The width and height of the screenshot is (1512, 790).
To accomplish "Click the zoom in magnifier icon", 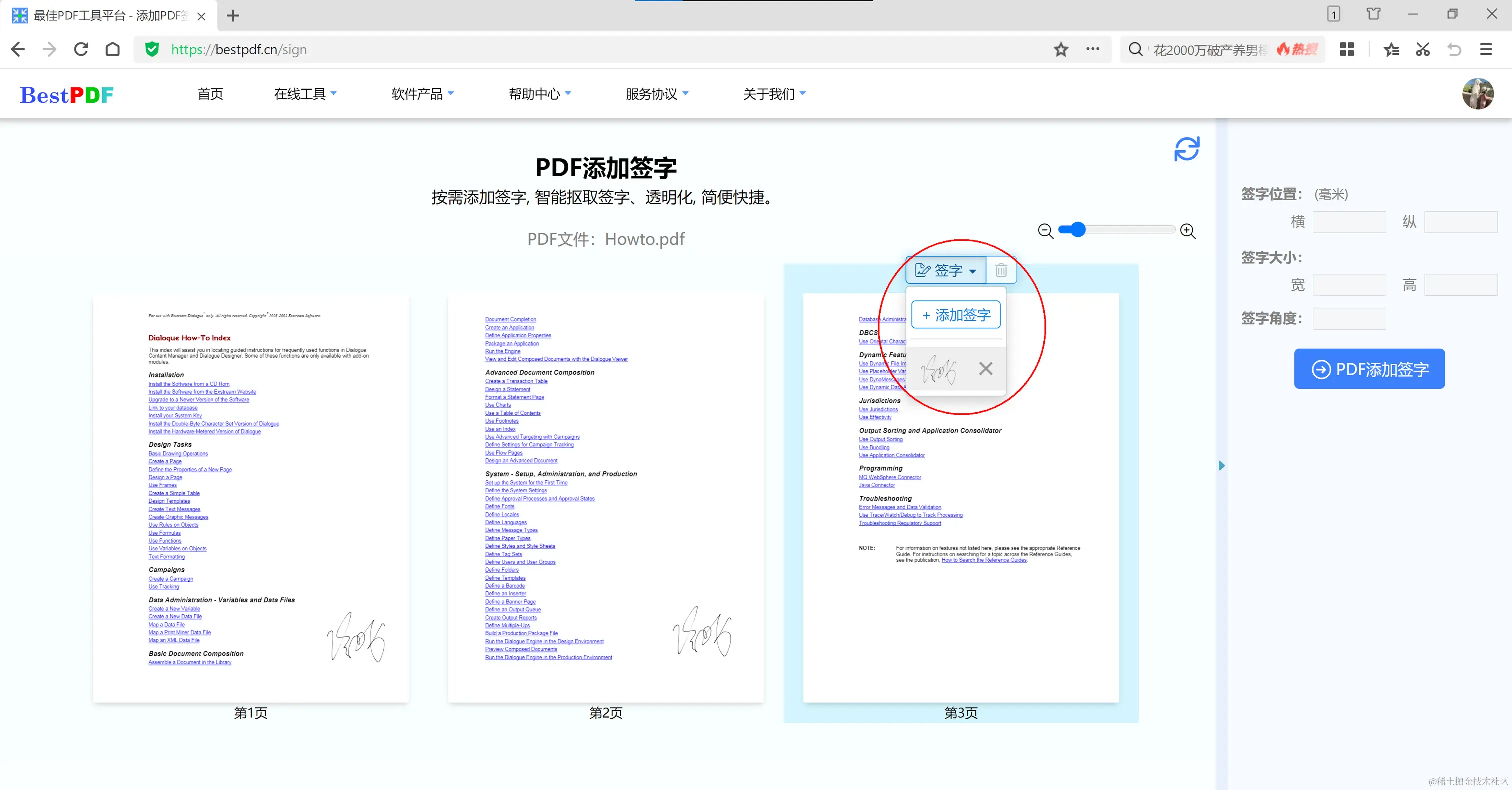I will pos(1188,231).
